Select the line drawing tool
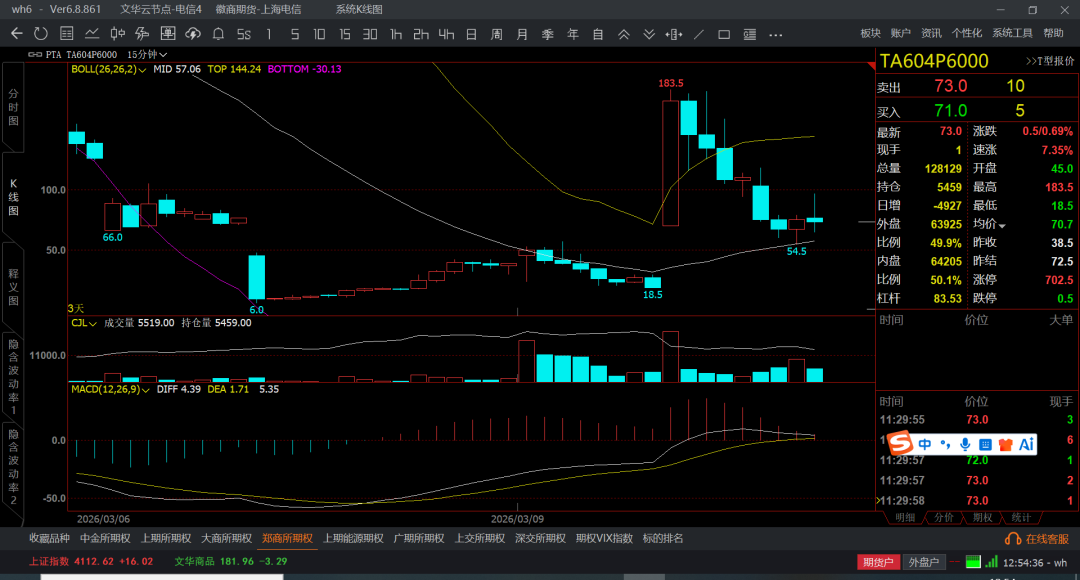The width and height of the screenshot is (1080, 580). pyautogui.click(x=697, y=34)
